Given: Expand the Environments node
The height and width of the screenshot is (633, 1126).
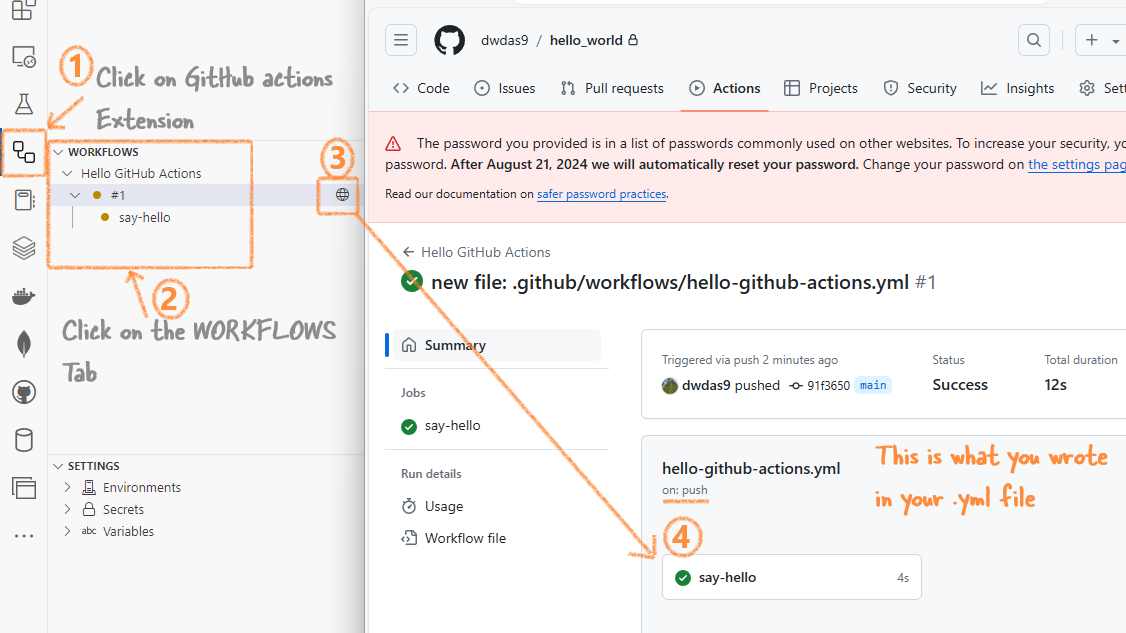Looking at the screenshot, I should click(x=68, y=487).
